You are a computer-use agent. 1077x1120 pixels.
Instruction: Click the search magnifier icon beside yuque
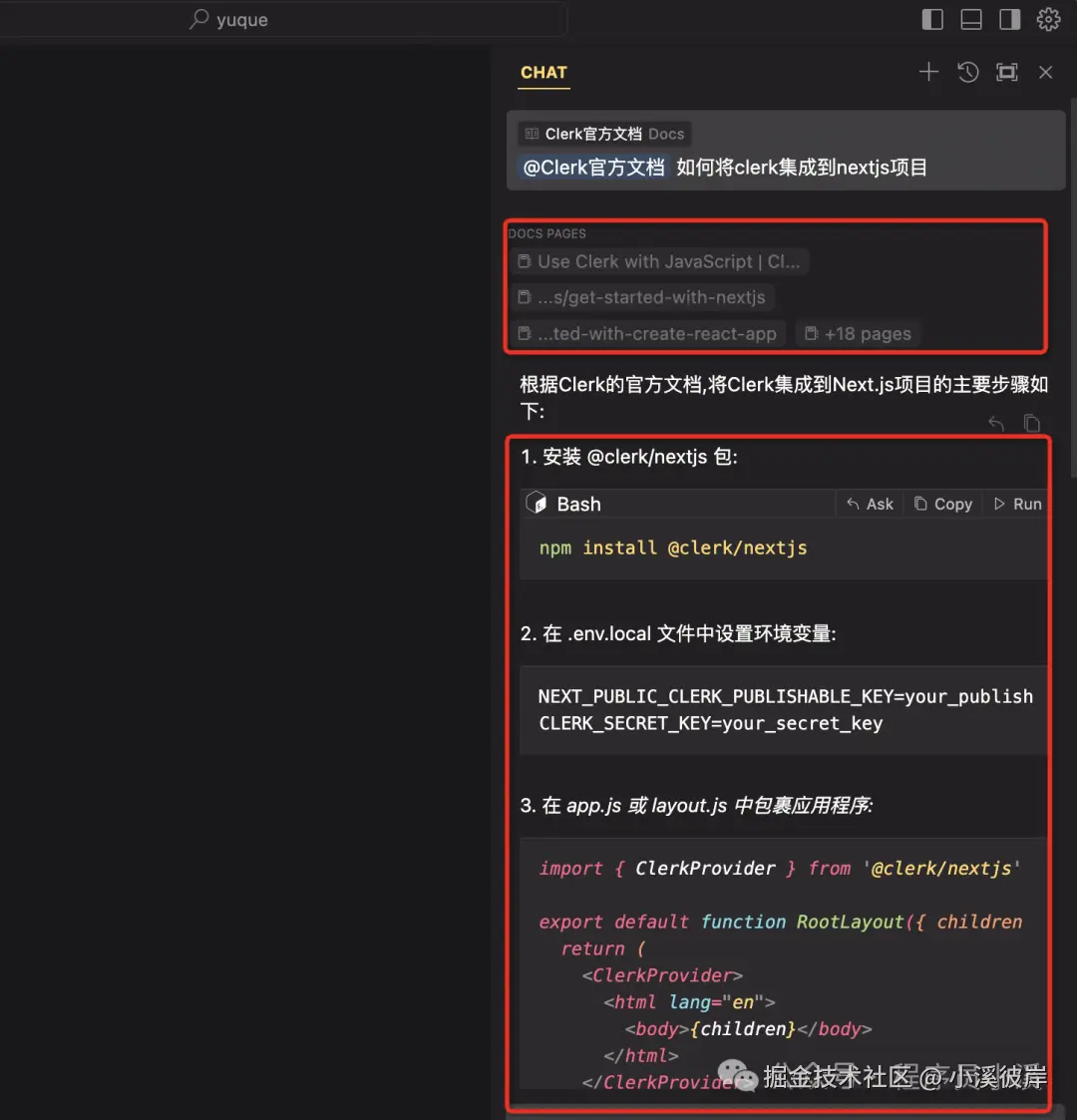[198, 19]
